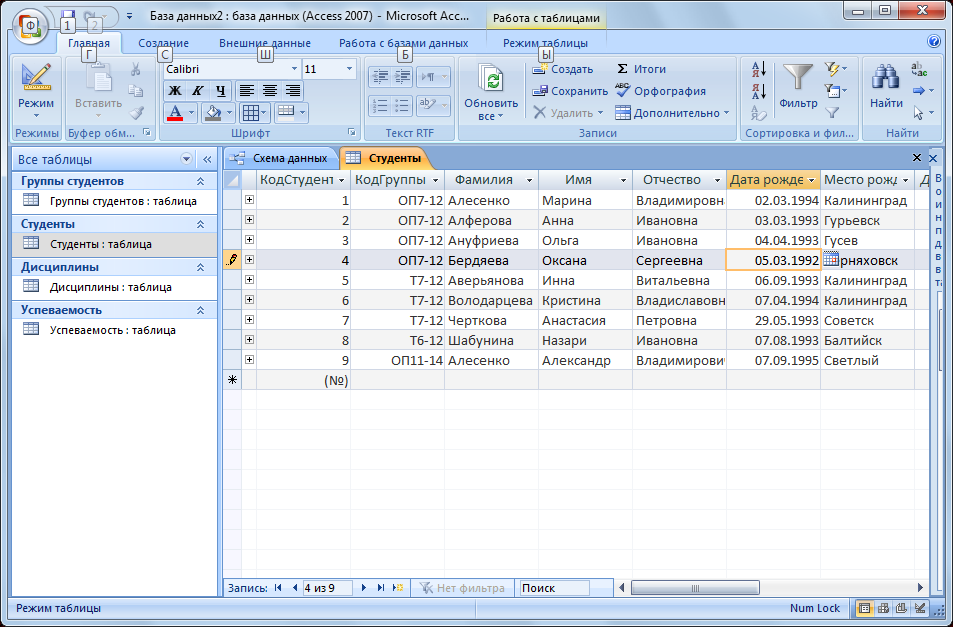Viewport: 953px width, 627px height.
Task: Click Select cursor icon in Найти group
Action: tap(923, 113)
